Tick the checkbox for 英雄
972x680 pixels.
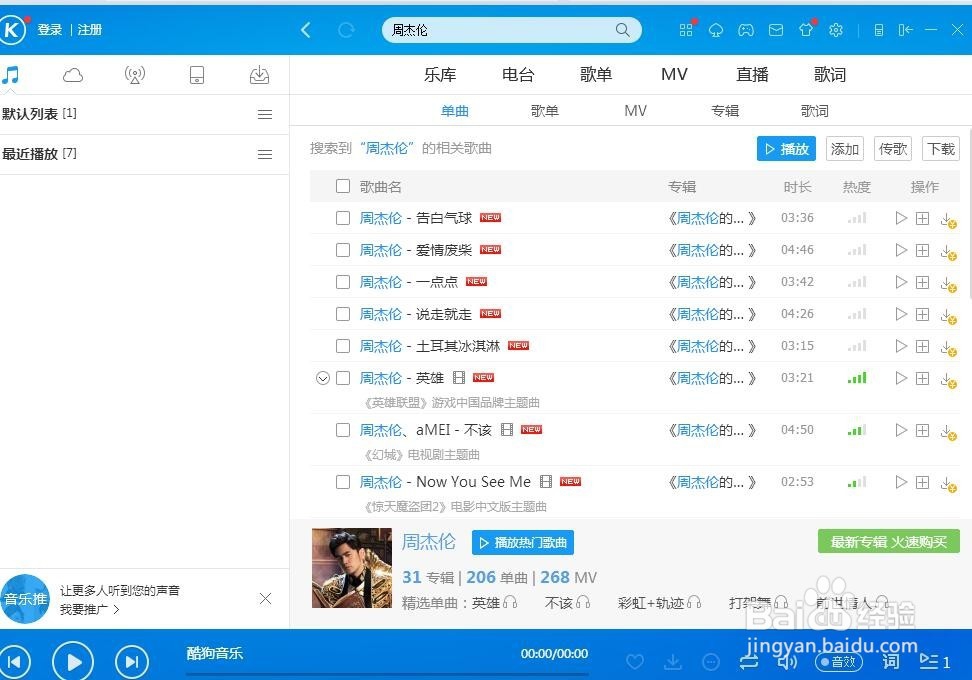(343, 378)
